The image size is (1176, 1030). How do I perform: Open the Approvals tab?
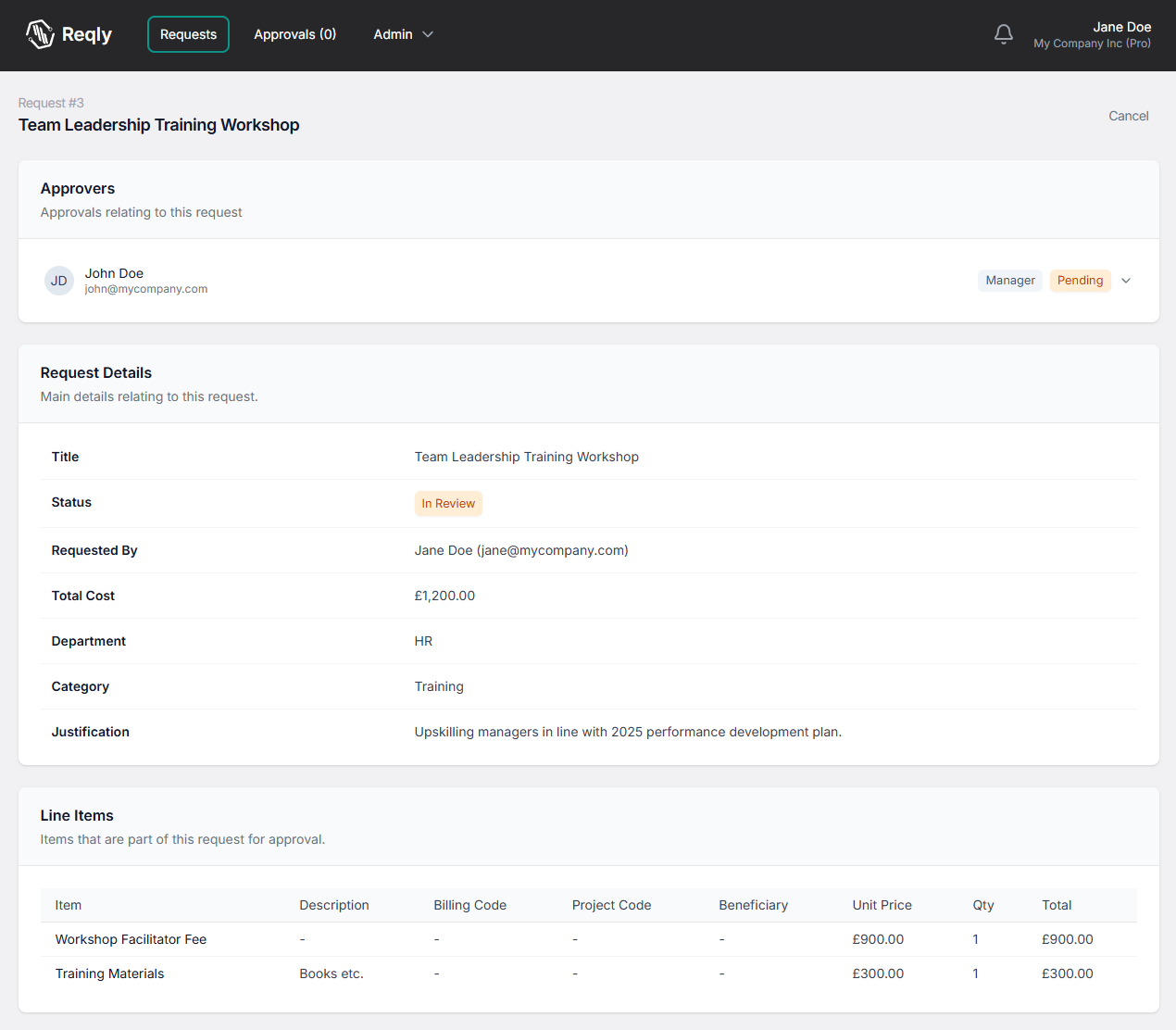pos(294,34)
